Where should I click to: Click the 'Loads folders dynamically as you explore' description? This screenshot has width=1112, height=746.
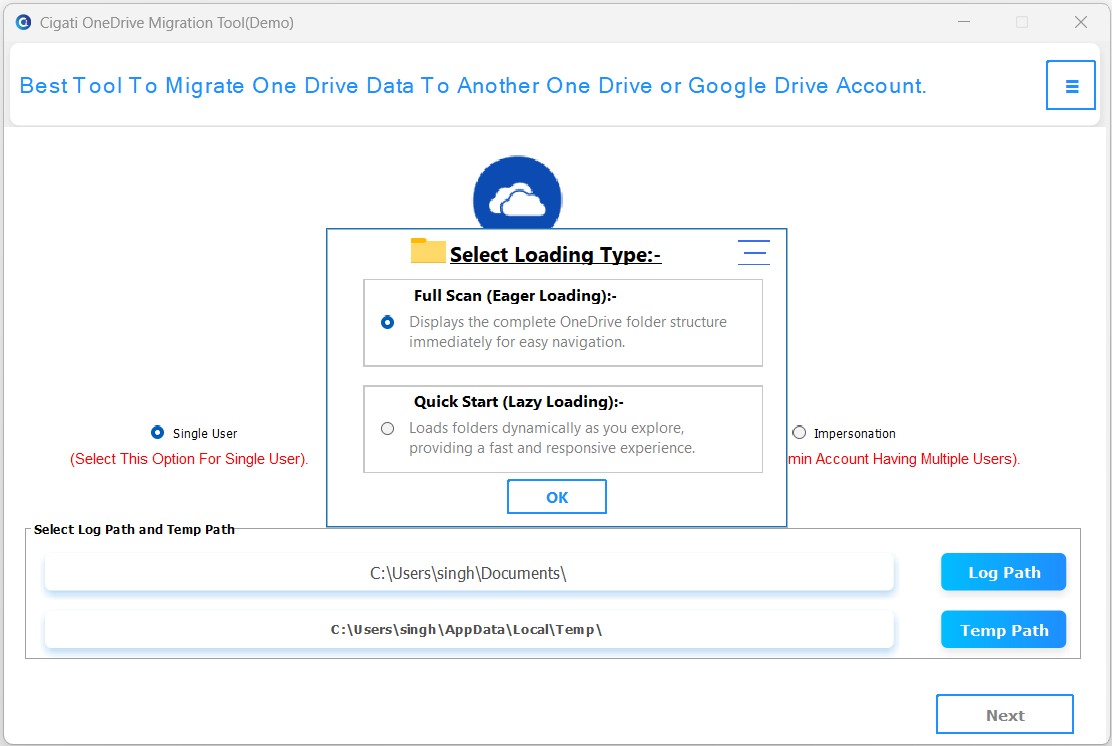(552, 438)
